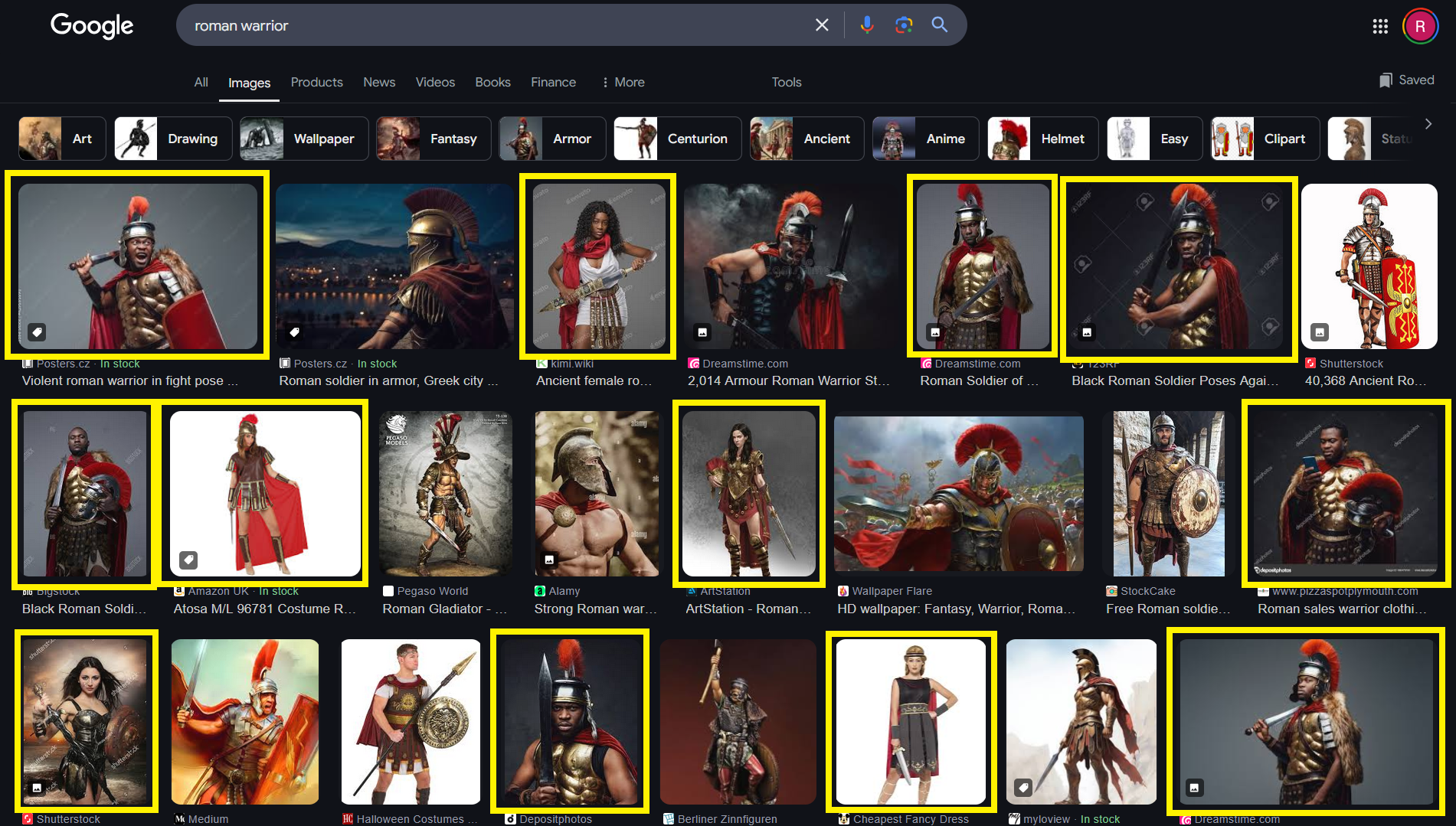Open the Medium painted centurion thumbnail
Screen dimensions: 1456x826
pyautogui.click(x=245, y=722)
